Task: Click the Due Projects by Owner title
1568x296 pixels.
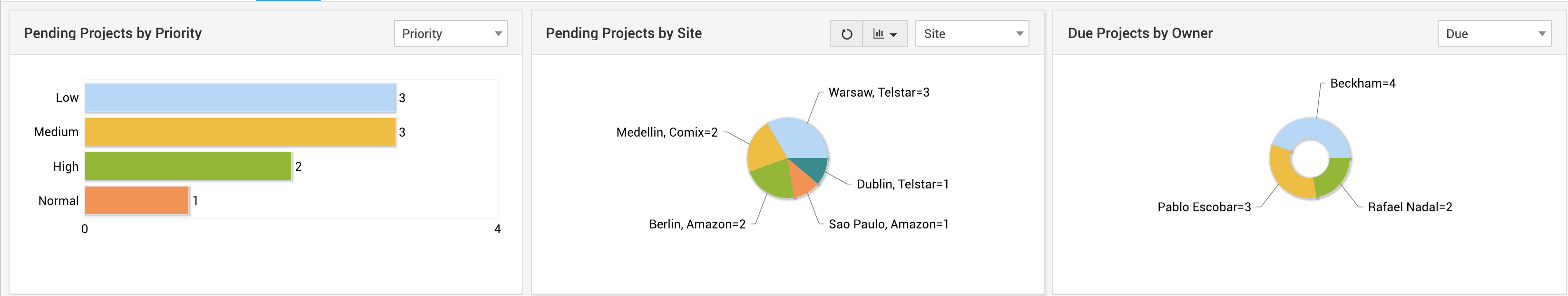Action: pyautogui.click(x=1139, y=33)
